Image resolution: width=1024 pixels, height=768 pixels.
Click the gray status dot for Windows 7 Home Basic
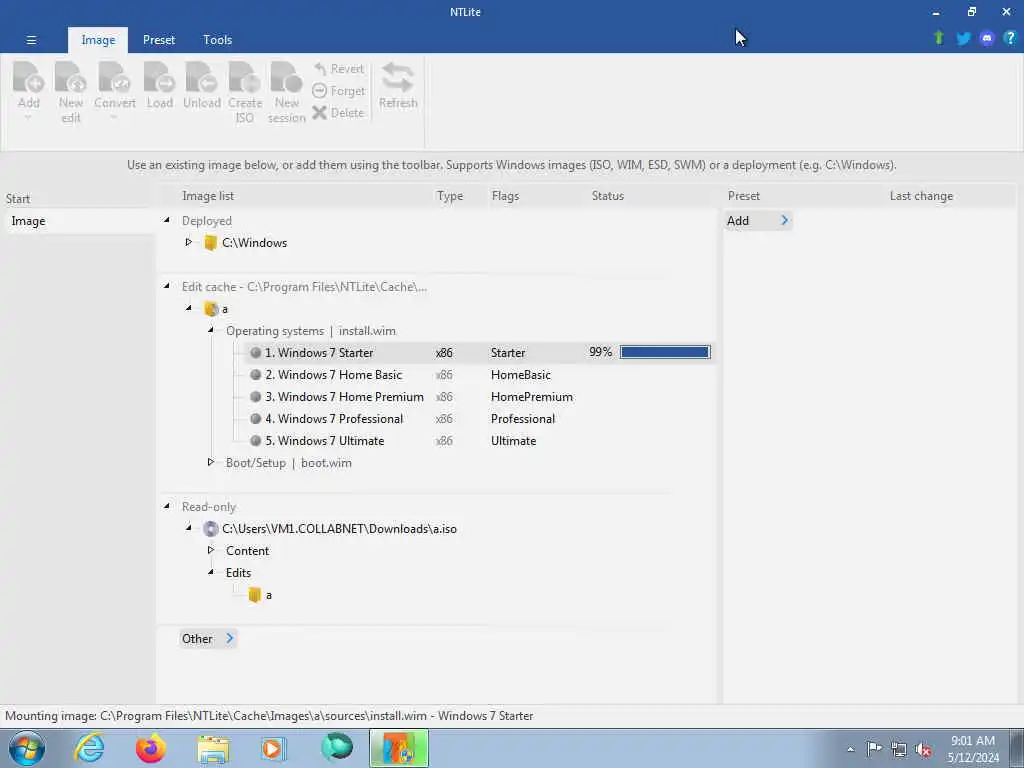click(256, 375)
